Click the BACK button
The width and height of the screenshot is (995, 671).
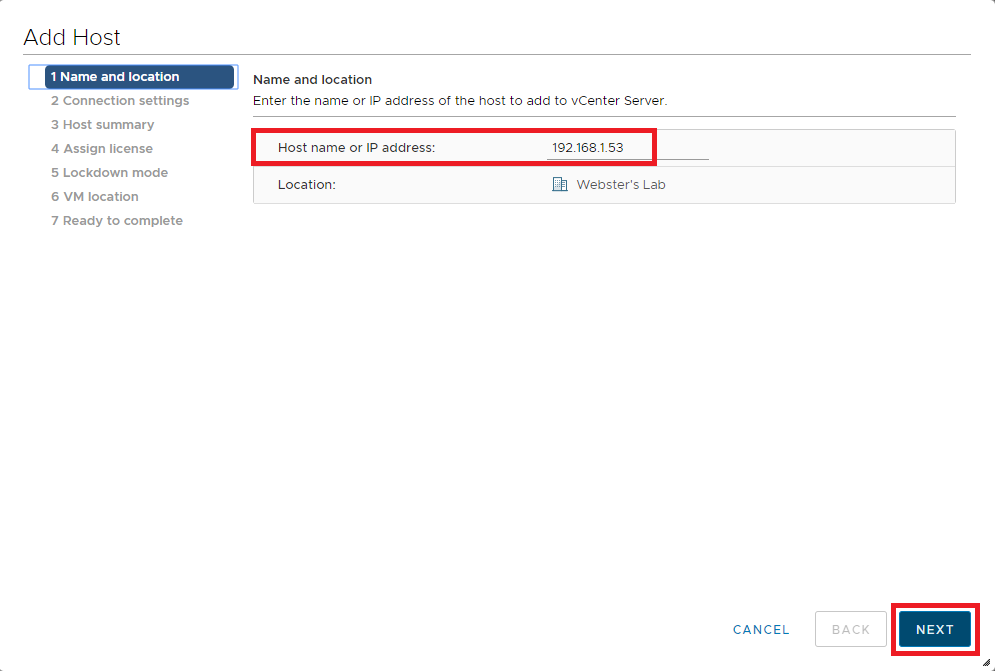(851, 630)
